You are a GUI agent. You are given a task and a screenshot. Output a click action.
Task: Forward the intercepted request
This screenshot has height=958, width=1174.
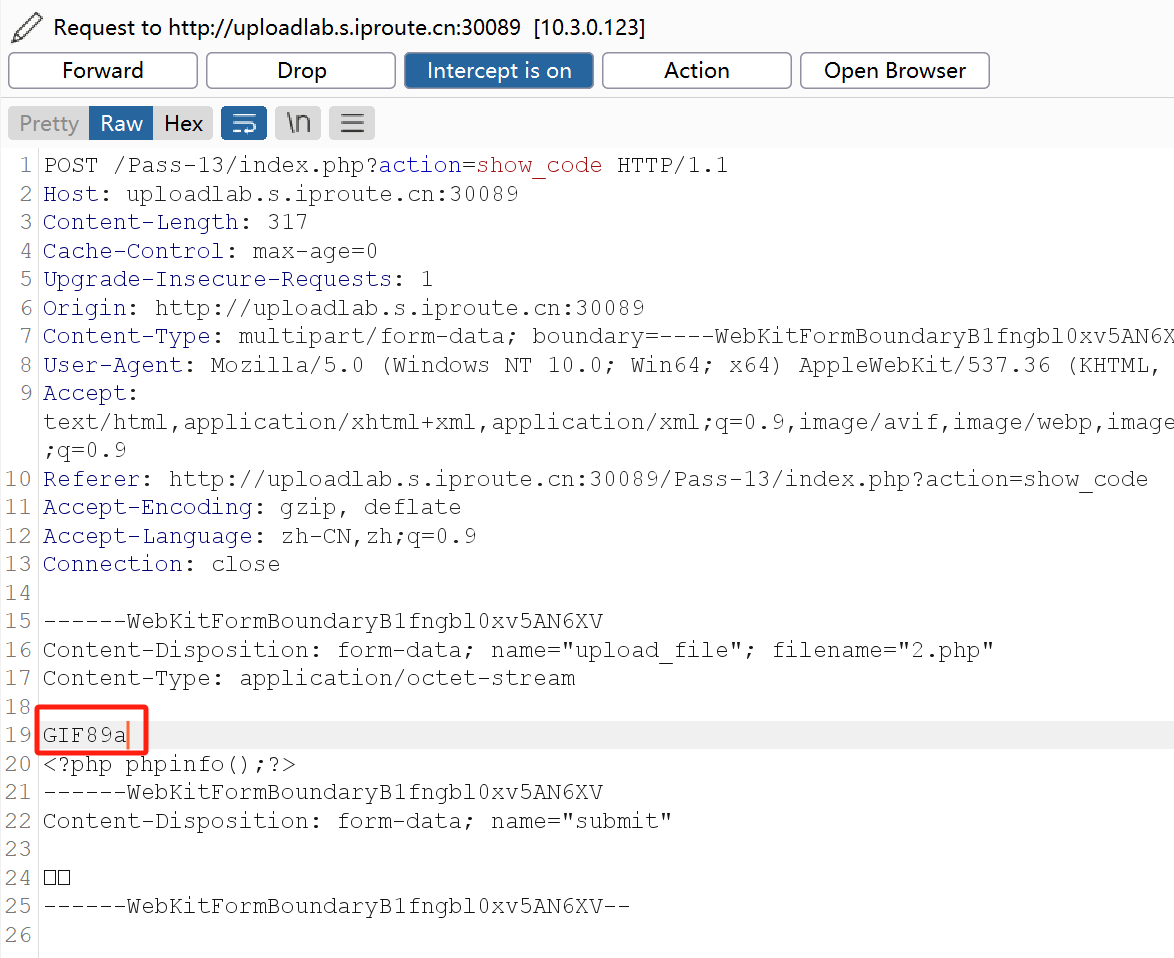click(x=103, y=71)
